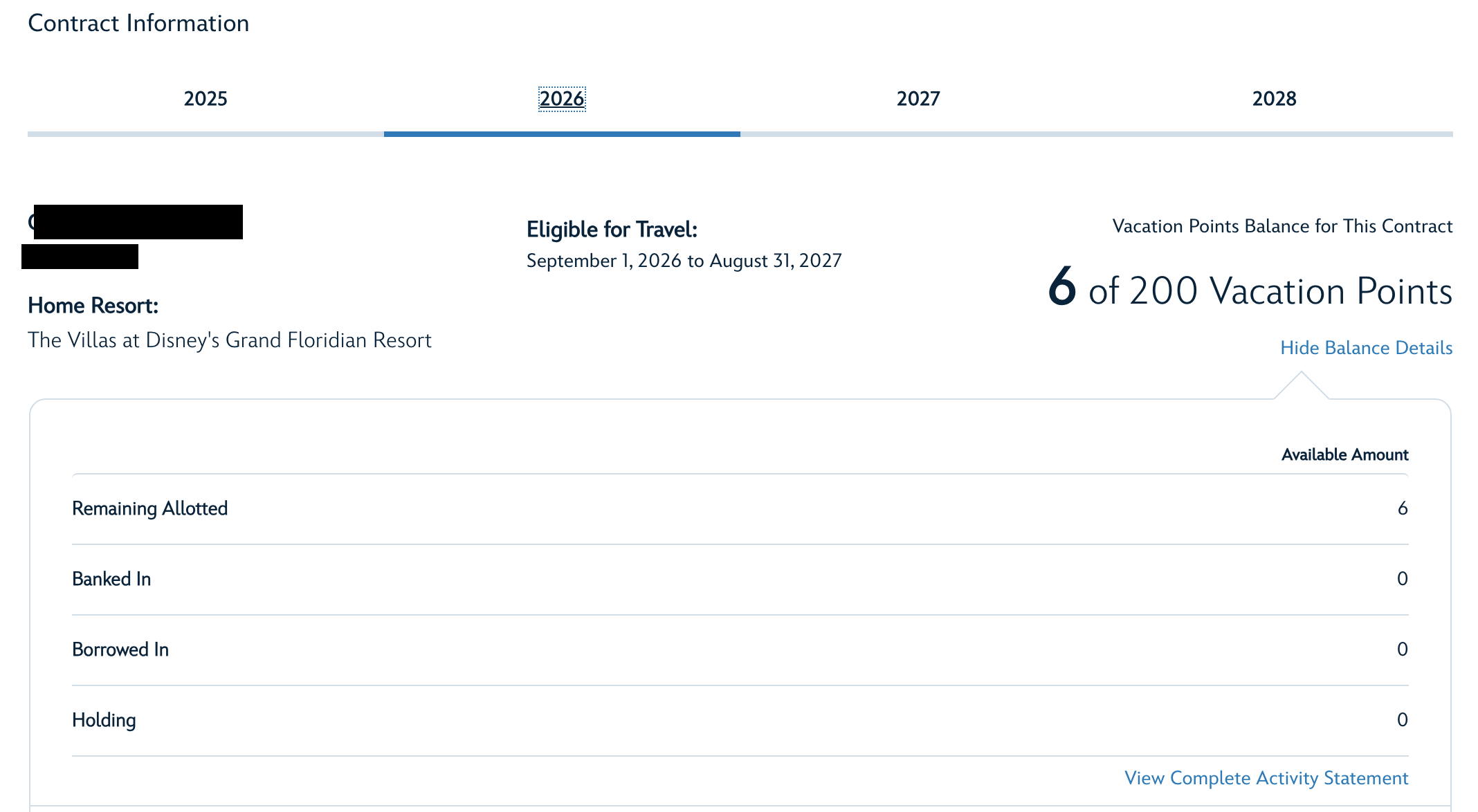Viewport: 1478px width, 812px height.
Task: Click the Home Resort label
Action: 93,306
